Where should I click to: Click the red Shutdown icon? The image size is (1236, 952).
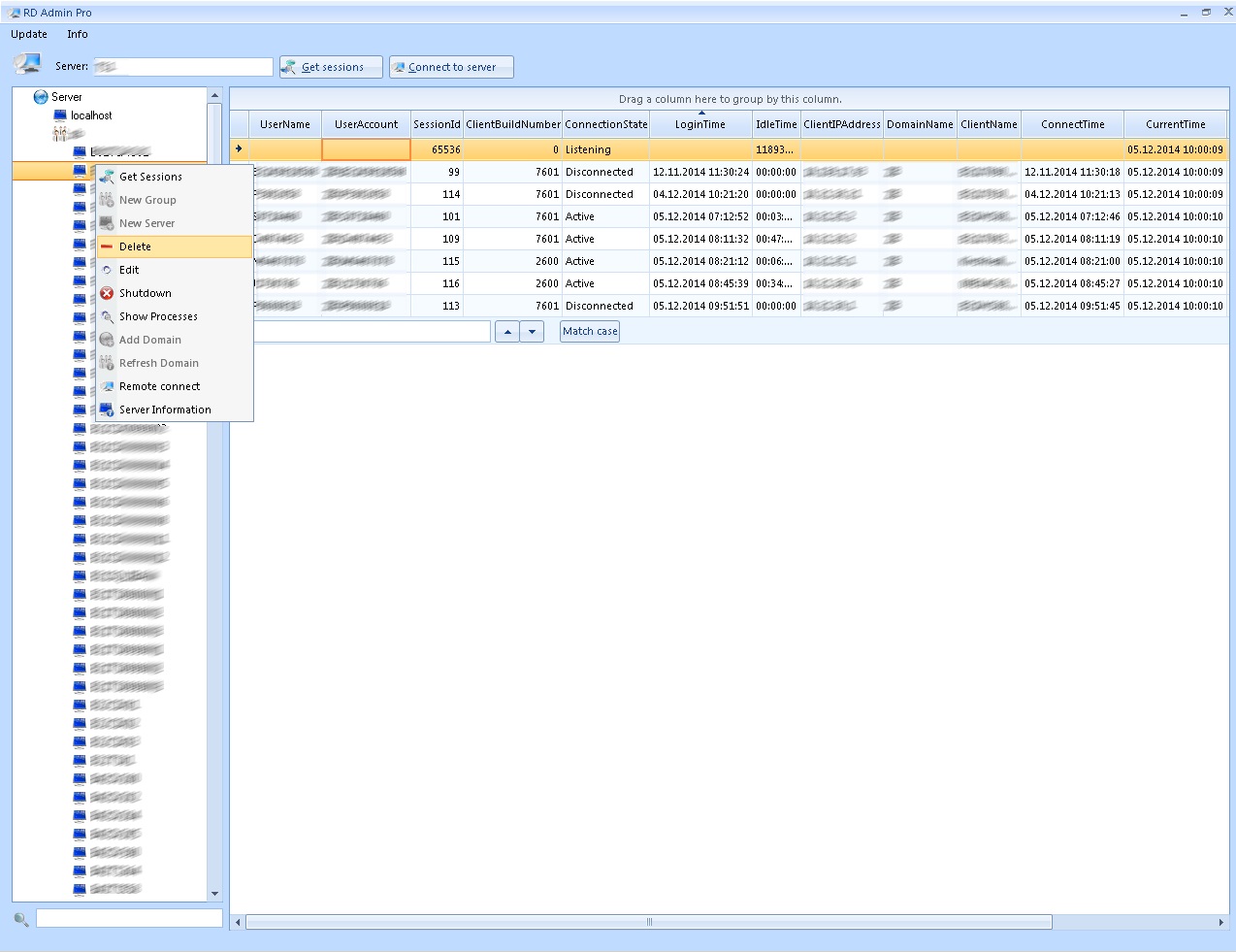107,293
